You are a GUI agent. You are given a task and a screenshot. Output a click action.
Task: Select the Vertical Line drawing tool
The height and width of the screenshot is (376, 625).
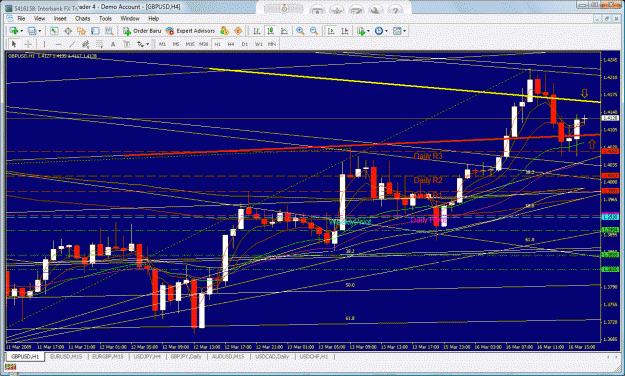click(44, 44)
